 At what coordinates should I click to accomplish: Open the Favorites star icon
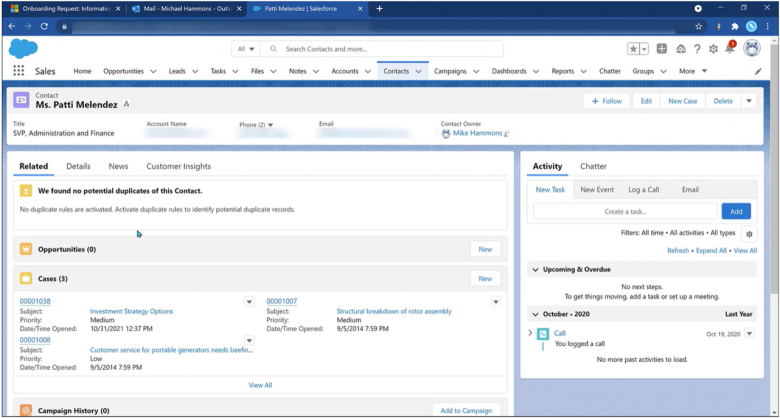tap(633, 49)
